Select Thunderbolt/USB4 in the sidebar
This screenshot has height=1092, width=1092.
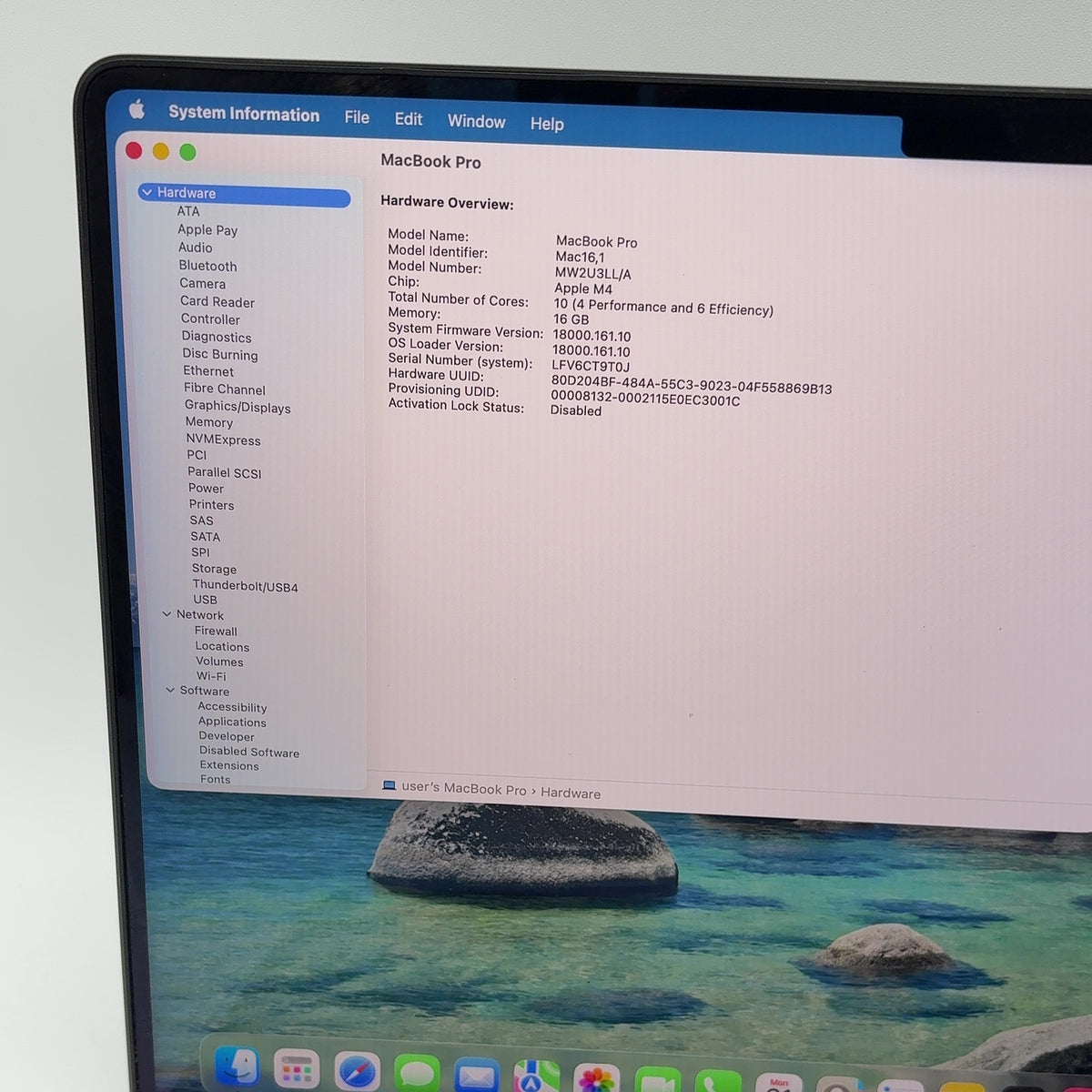(x=245, y=586)
